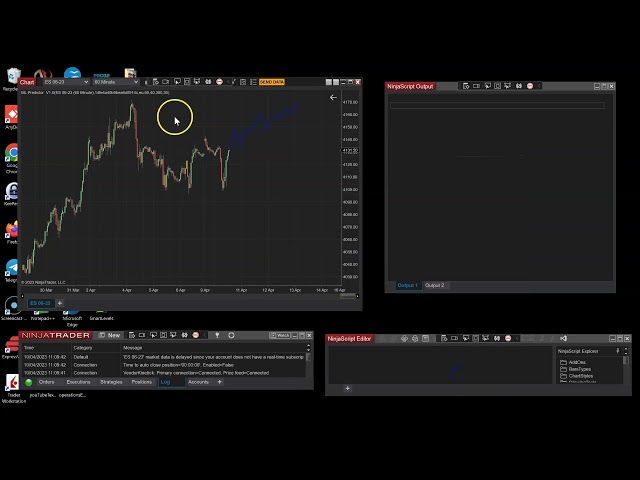This screenshot has height=480, width=640.
Task: Switch to the Accounts tab
Action: 198,382
